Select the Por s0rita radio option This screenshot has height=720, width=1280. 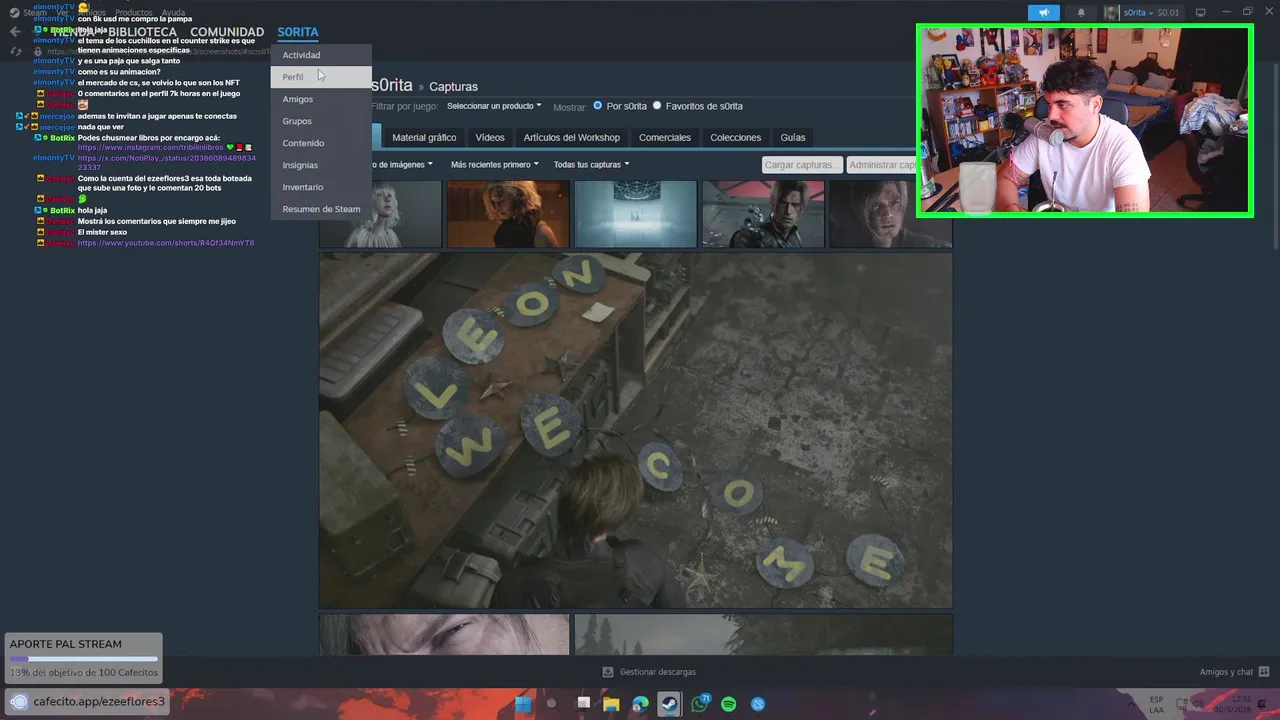(x=598, y=105)
